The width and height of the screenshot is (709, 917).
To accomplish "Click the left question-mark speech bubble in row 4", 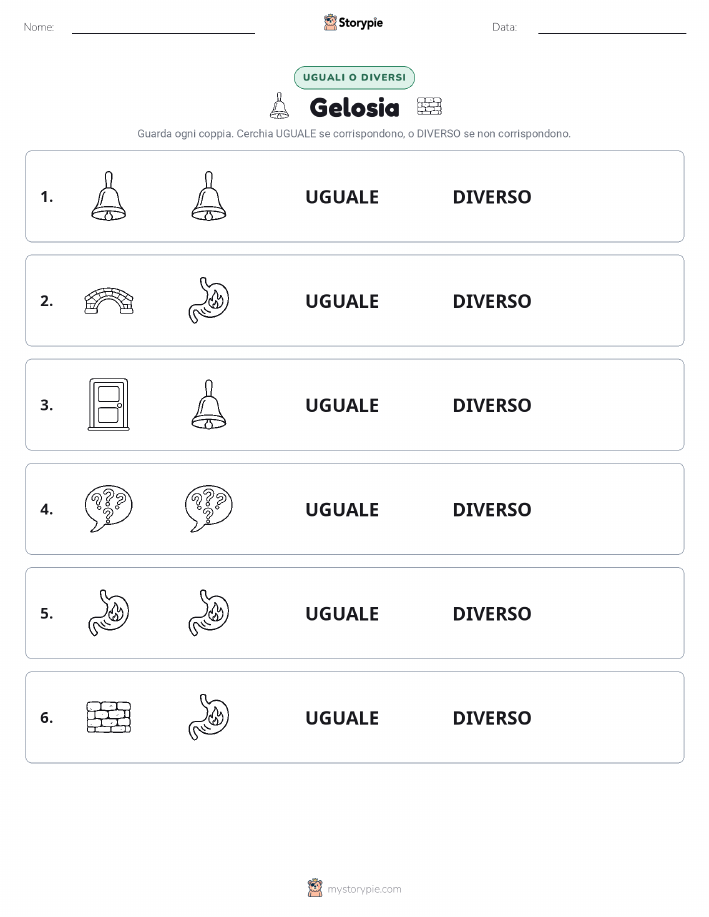I will click(109, 509).
